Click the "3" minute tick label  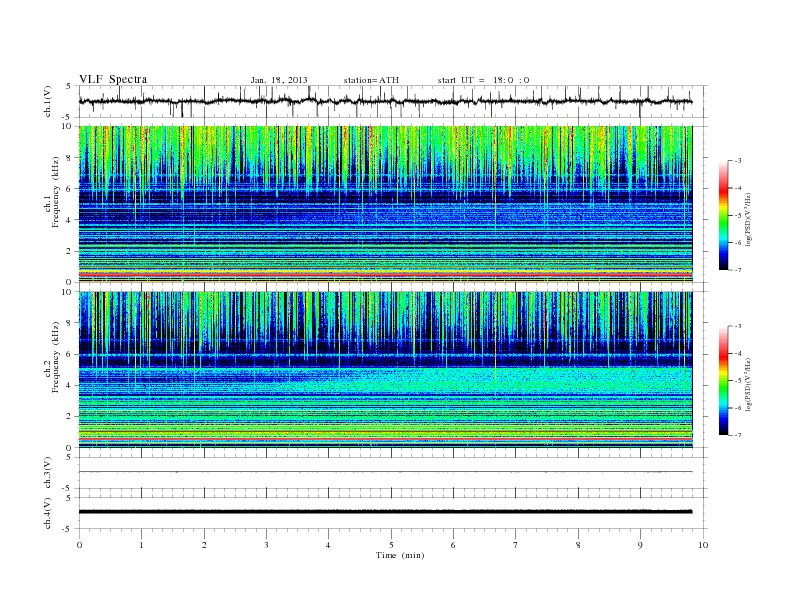(x=266, y=545)
